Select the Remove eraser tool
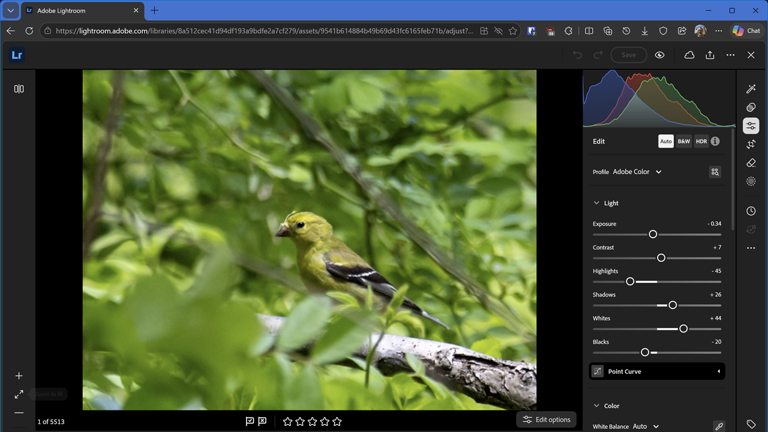768x432 pixels. 751,163
